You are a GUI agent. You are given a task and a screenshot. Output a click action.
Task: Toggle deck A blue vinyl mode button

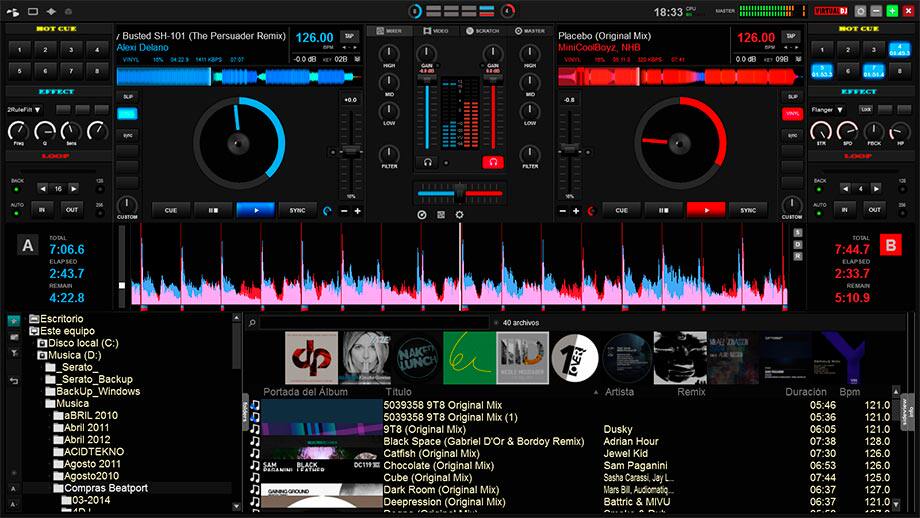click(127, 114)
